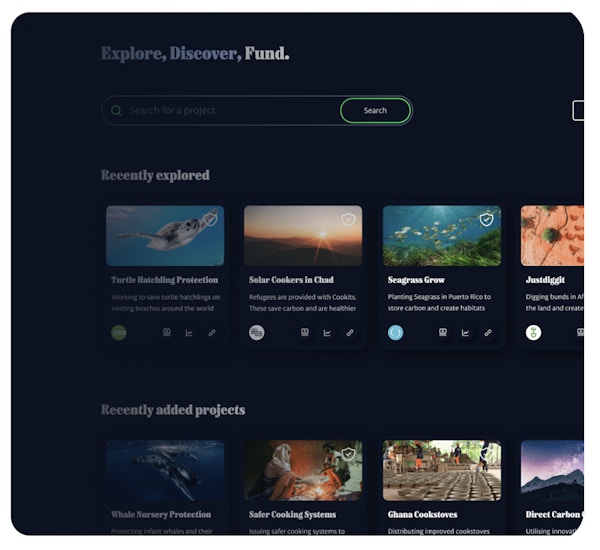
Task: Click 'Refugees are provided with Cookits' description
Action: (x=303, y=302)
